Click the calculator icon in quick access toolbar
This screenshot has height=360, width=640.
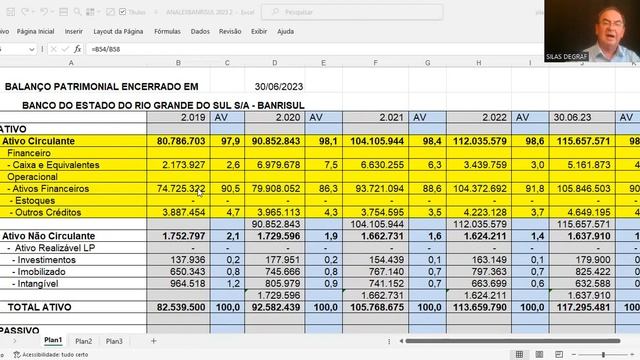coord(11,12)
